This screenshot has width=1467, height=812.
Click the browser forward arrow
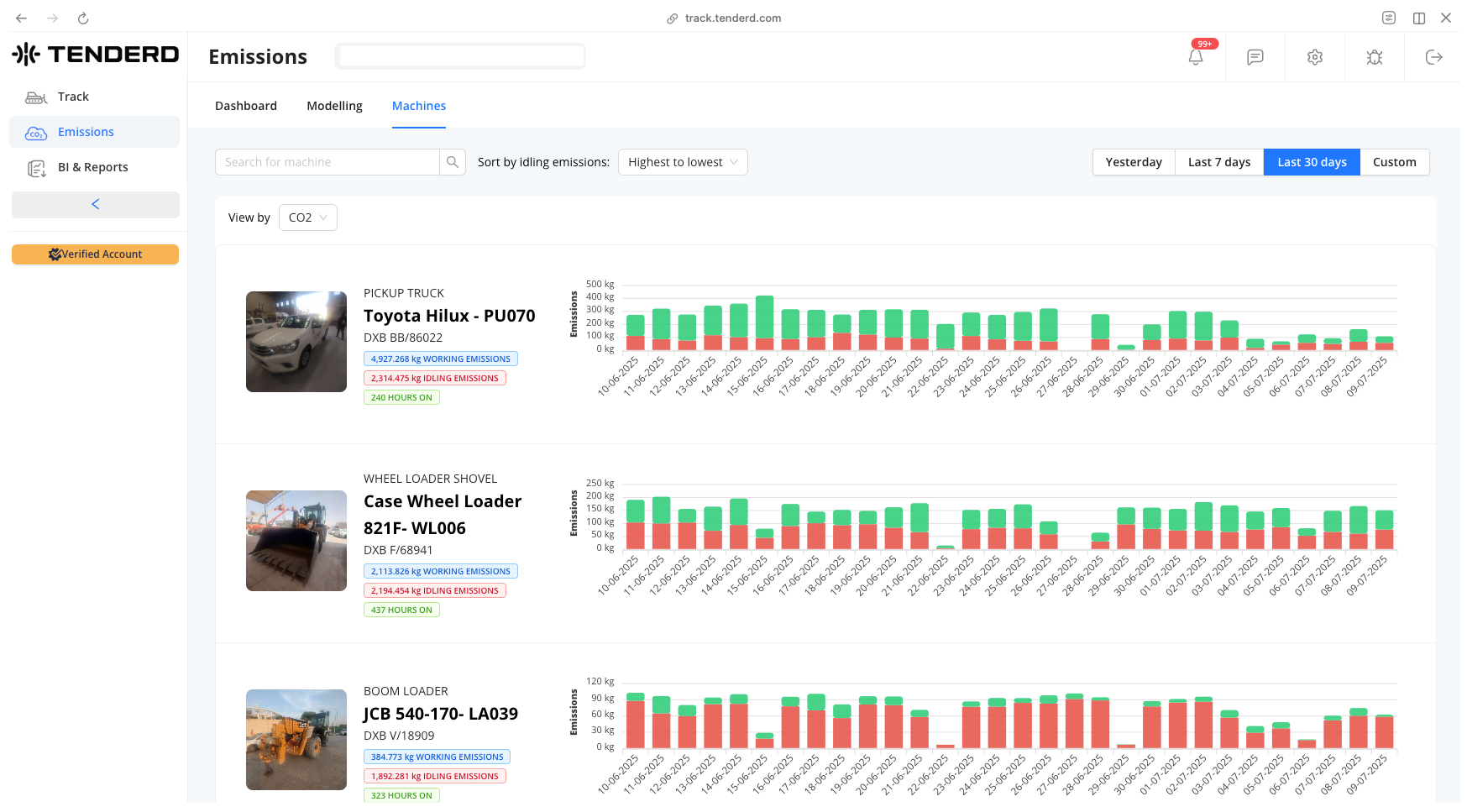pyautogui.click(x=52, y=18)
